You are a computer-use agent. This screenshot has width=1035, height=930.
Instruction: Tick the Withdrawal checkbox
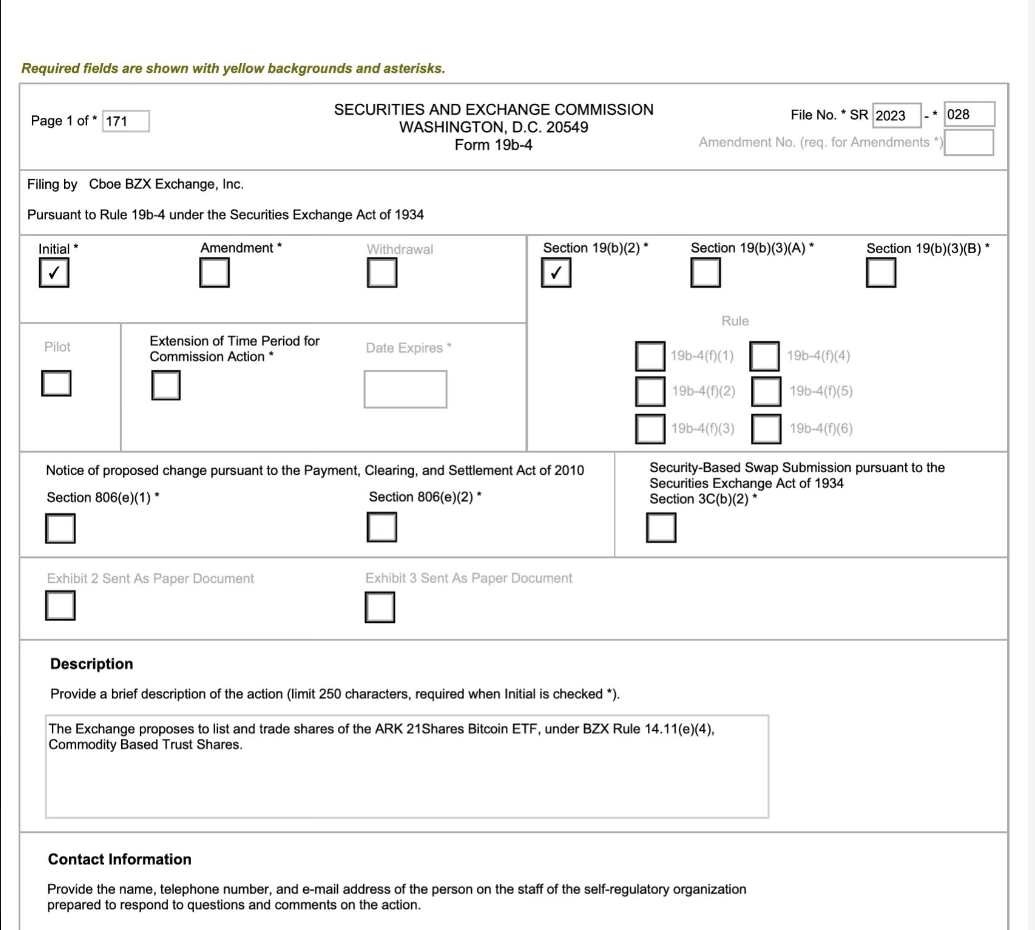(x=382, y=273)
